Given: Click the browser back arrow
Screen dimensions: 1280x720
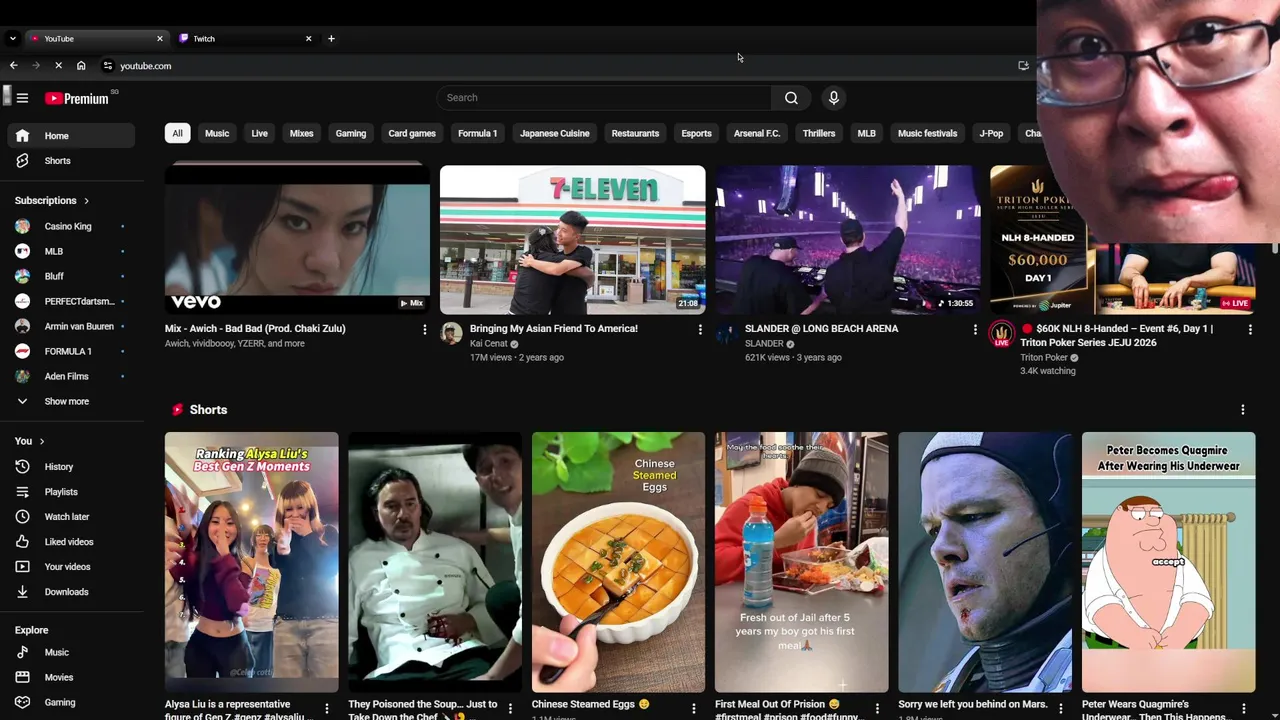Looking at the screenshot, I should pos(13,66).
